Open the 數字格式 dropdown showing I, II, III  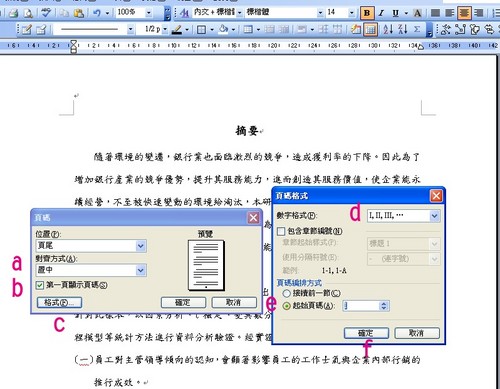(x=434, y=216)
